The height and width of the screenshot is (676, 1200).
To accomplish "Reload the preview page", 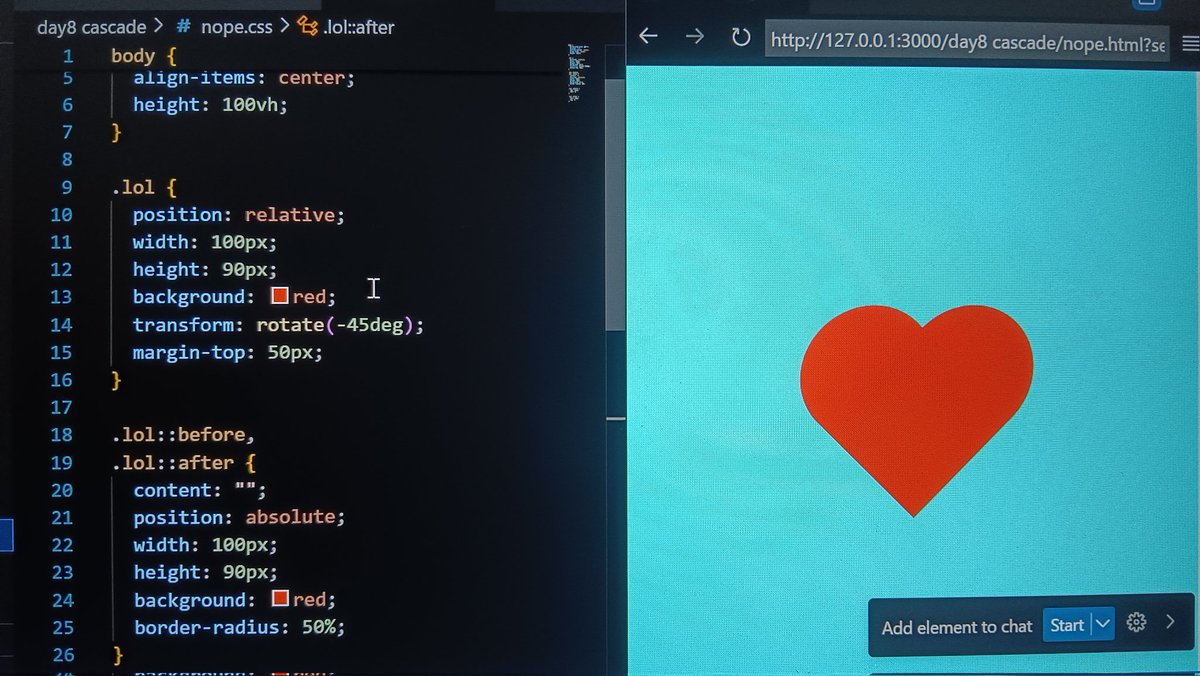I will (741, 37).
